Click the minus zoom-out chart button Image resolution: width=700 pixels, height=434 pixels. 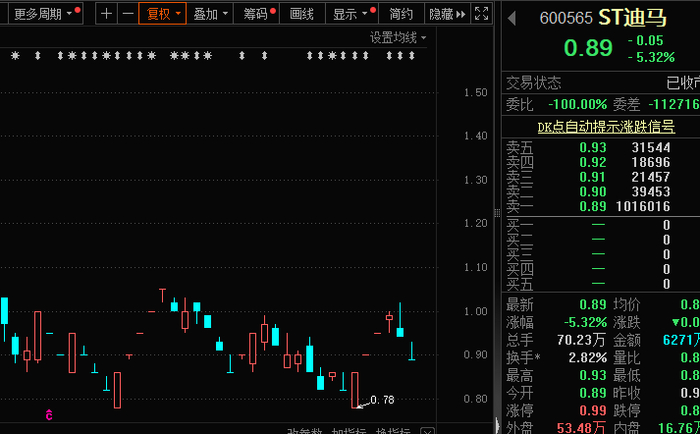click(128, 14)
